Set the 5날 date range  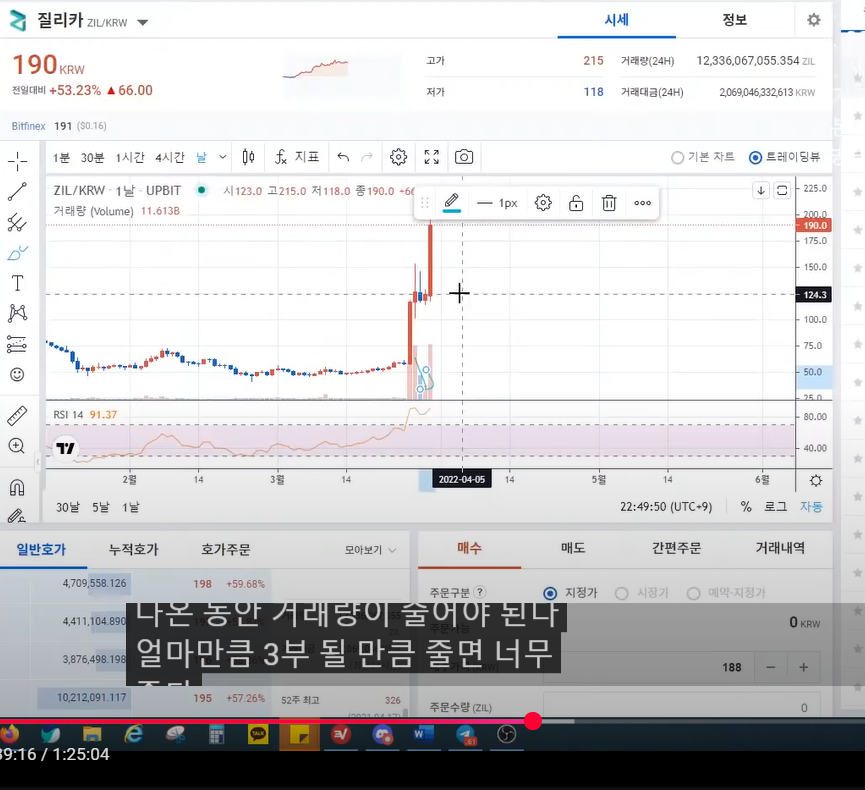(x=100, y=507)
